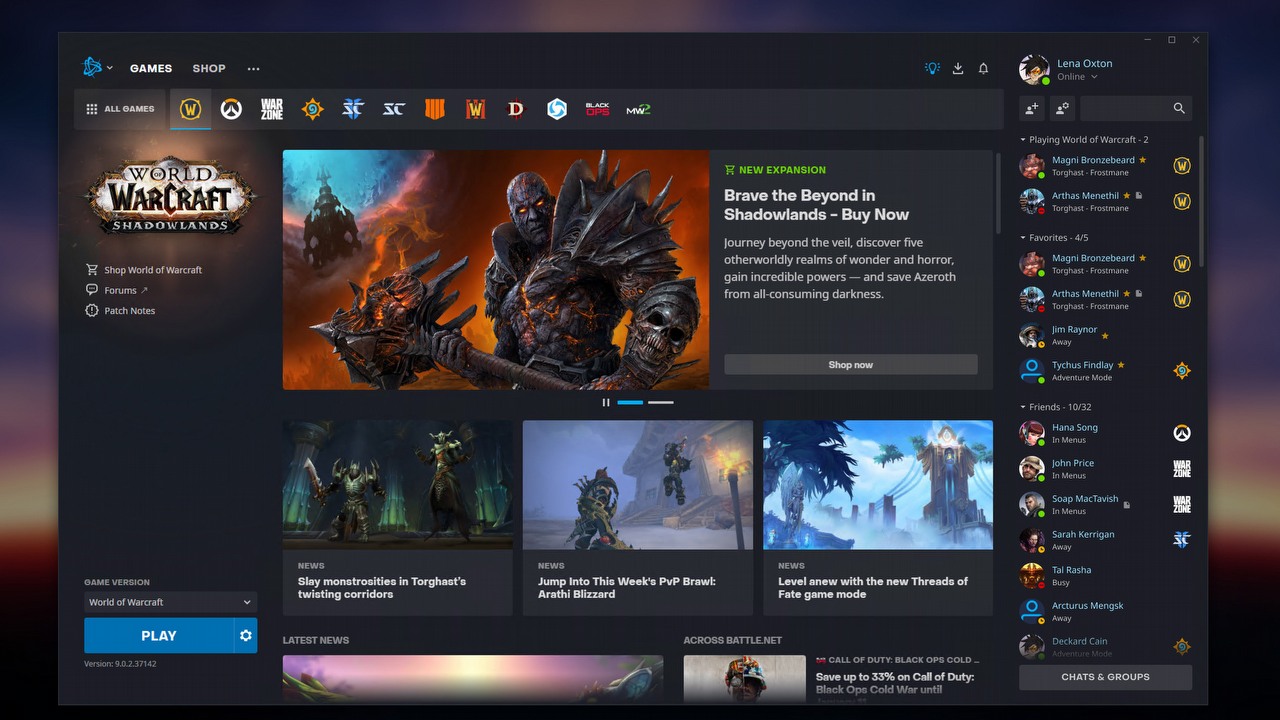Viewport: 1280px width, 720px height.
Task: Select Jim Raynor in Favorites
Action: (x=1105, y=335)
